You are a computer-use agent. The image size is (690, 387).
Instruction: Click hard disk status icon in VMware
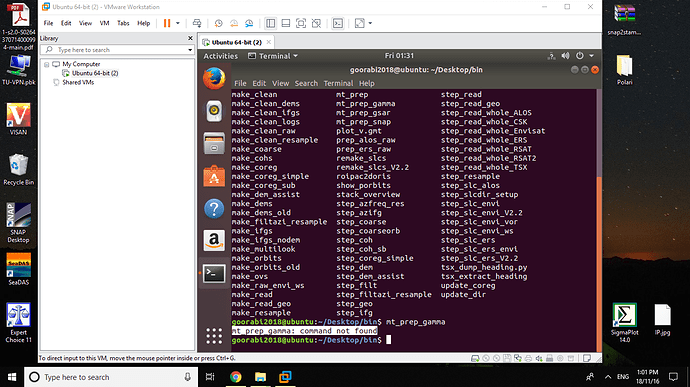pos(475,358)
